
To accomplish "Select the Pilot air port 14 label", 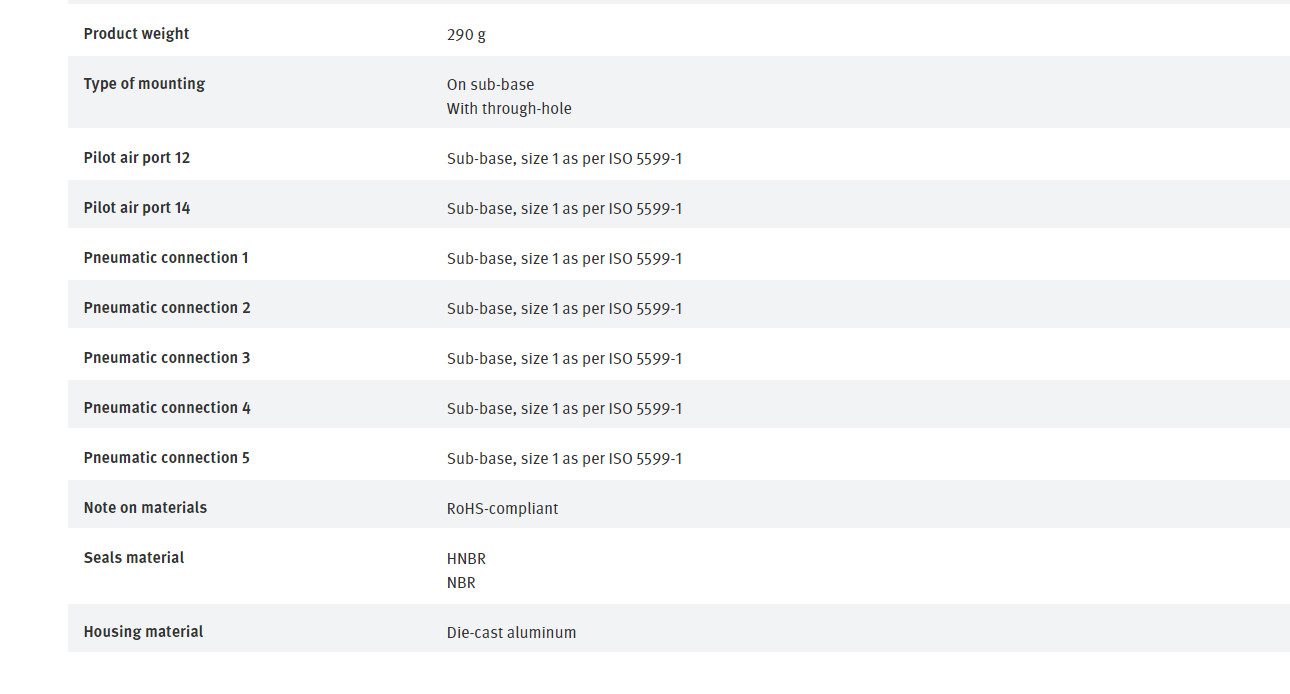I will (137, 208).
